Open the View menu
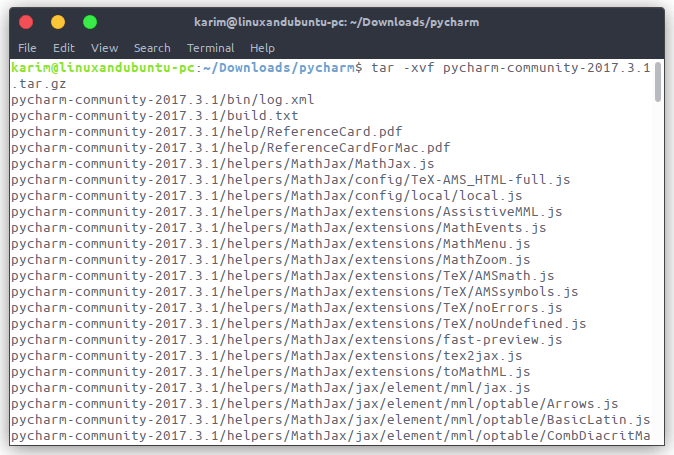Image resolution: width=674 pixels, height=455 pixels. [104, 48]
